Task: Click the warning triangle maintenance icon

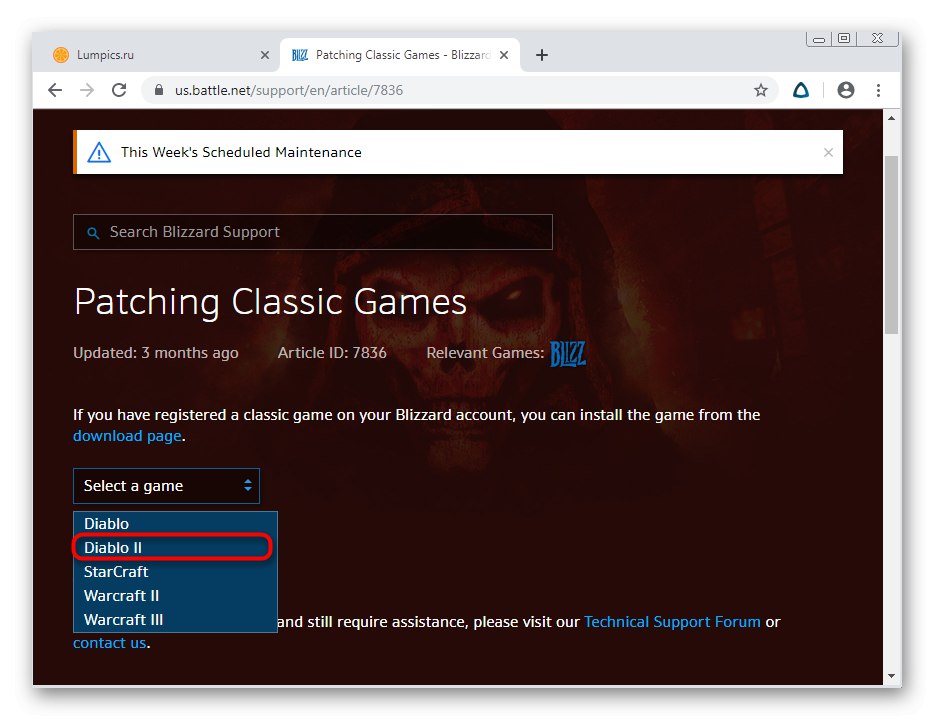Action: pos(99,152)
